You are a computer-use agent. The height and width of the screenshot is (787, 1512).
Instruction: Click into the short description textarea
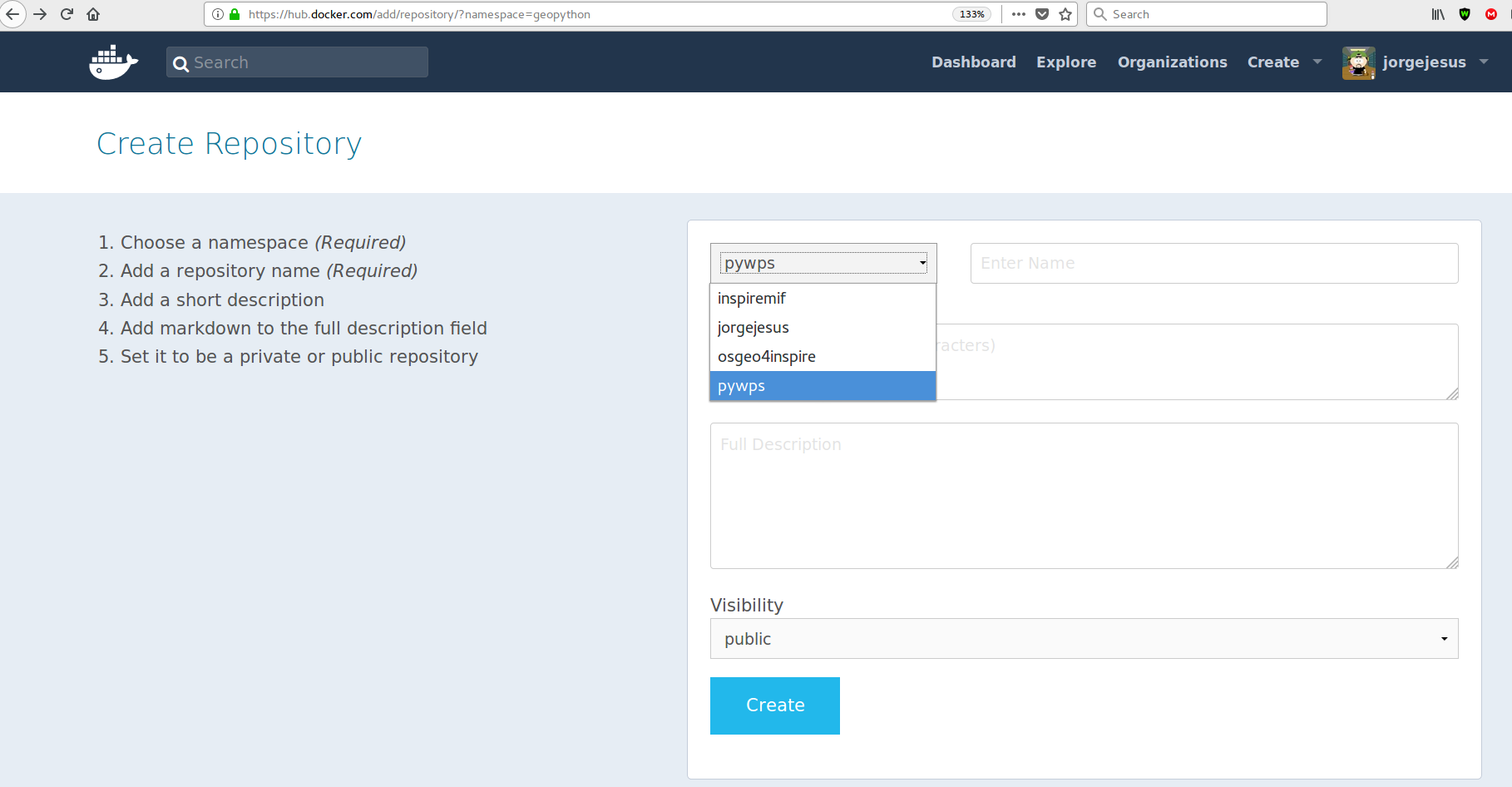pyautogui.click(x=1198, y=362)
